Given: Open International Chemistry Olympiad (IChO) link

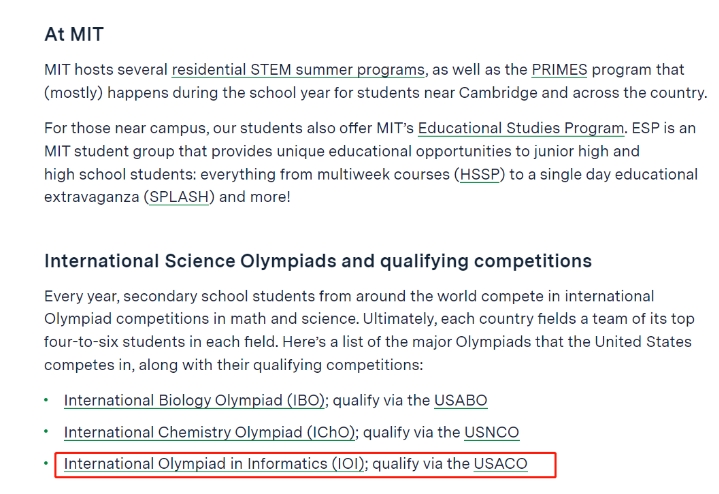Looking at the screenshot, I should point(210,432).
